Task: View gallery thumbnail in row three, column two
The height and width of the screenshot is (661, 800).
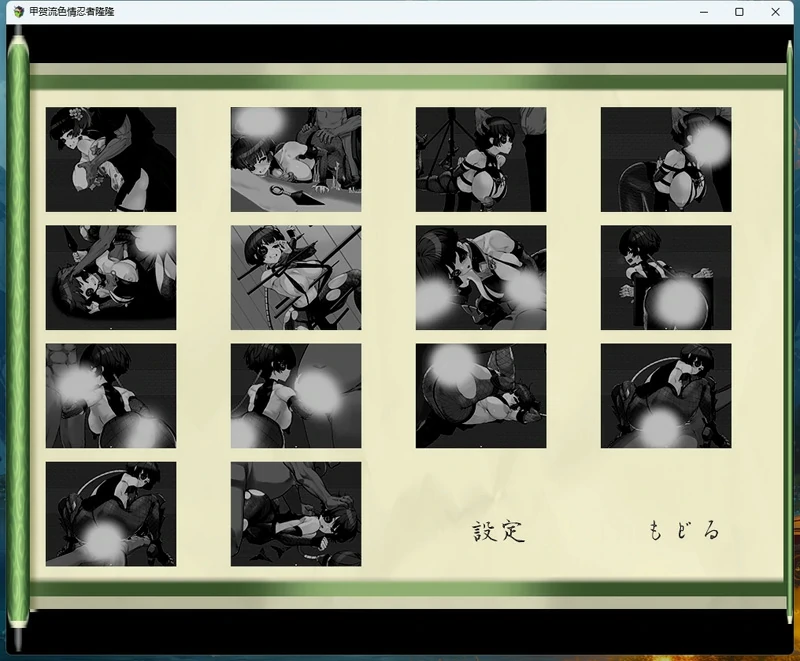Action: (296, 396)
